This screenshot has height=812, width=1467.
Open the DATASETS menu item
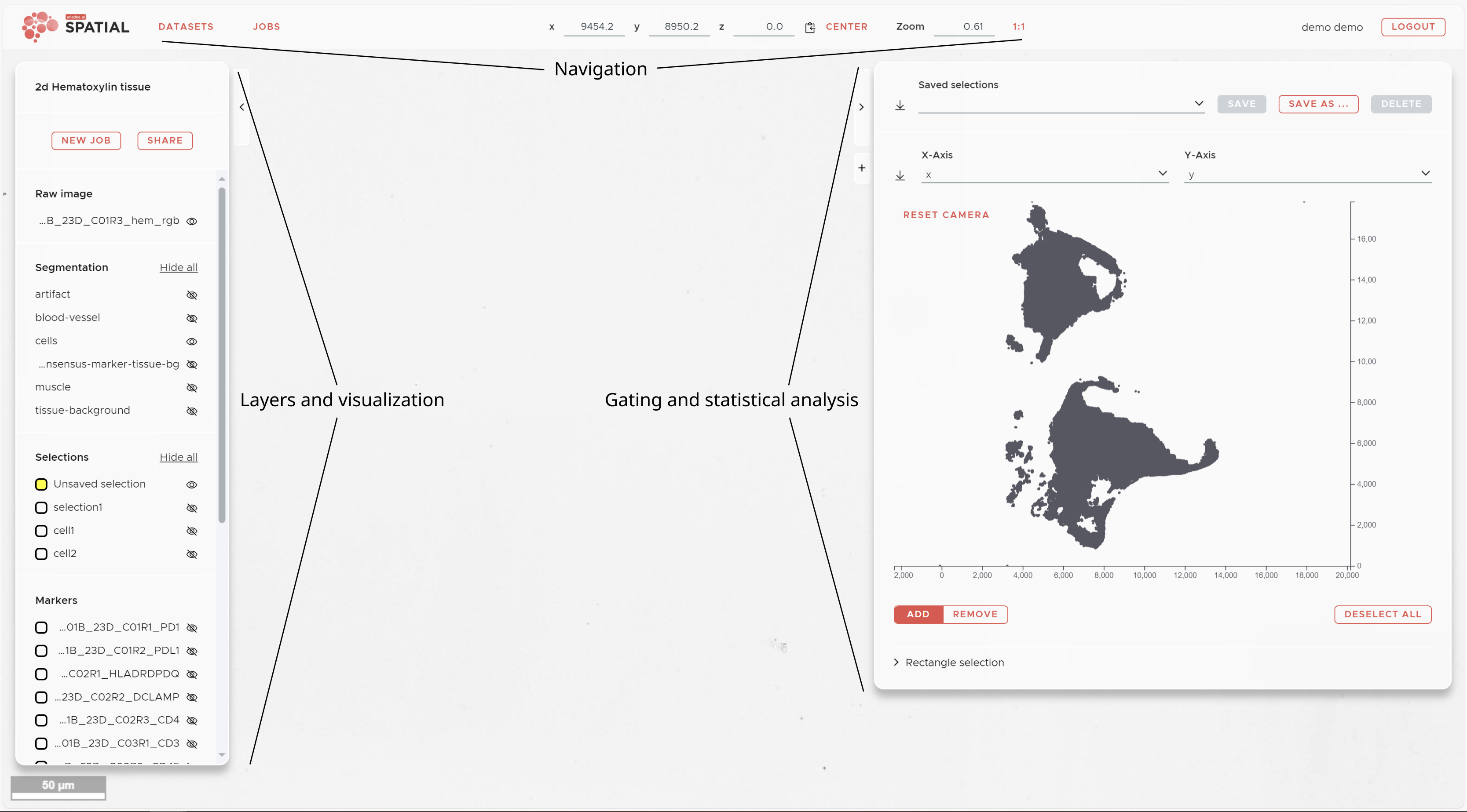click(x=186, y=26)
